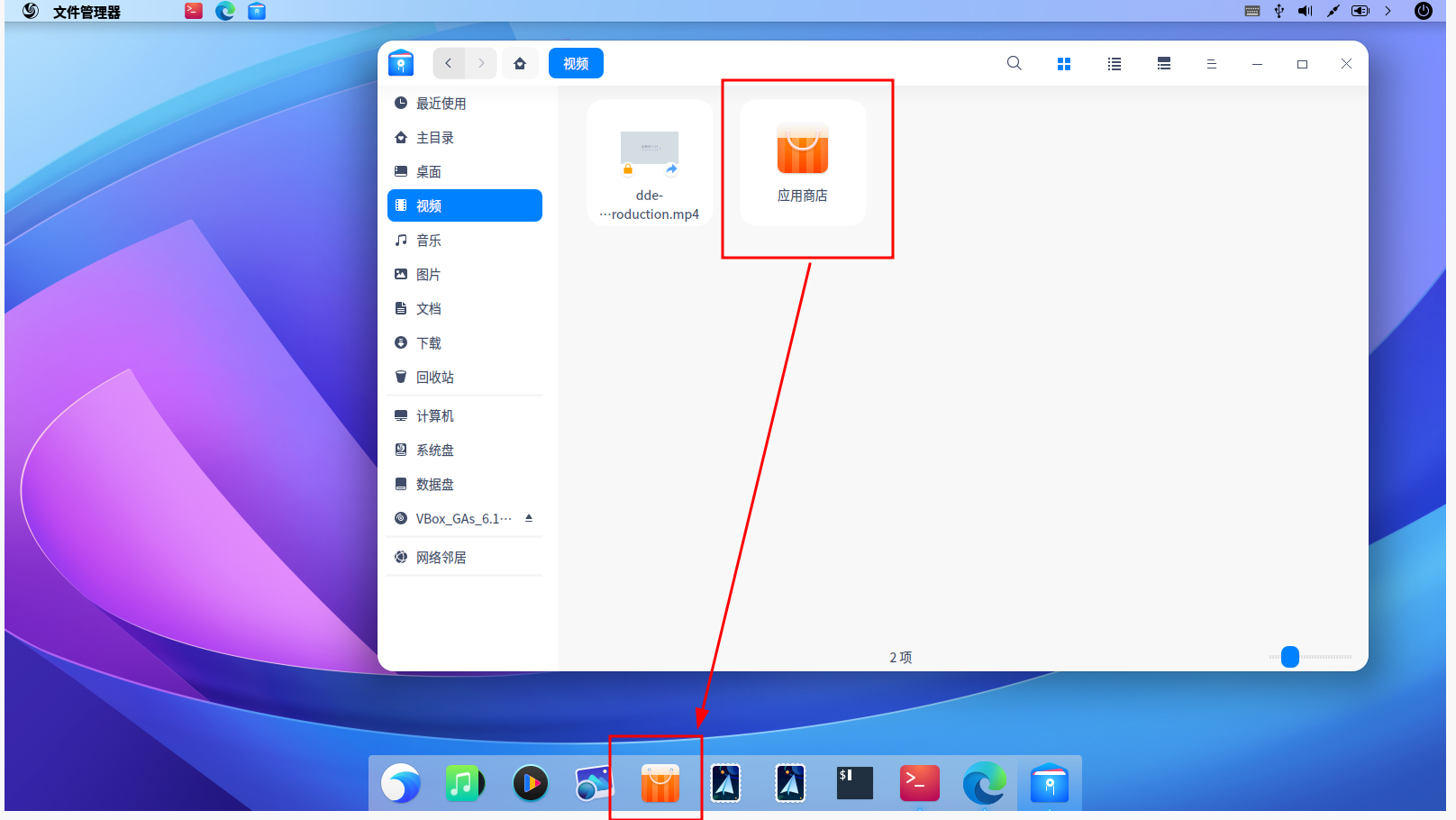Click the power button in top panel
The width and height of the screenshot is (1456, 820).
(x=1424, y=11)
